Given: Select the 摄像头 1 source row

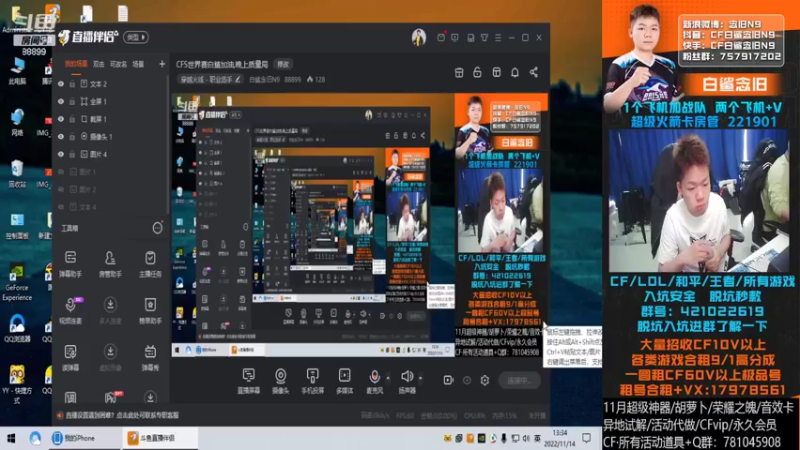Looking at the screenshot, I should pos(111,137).
